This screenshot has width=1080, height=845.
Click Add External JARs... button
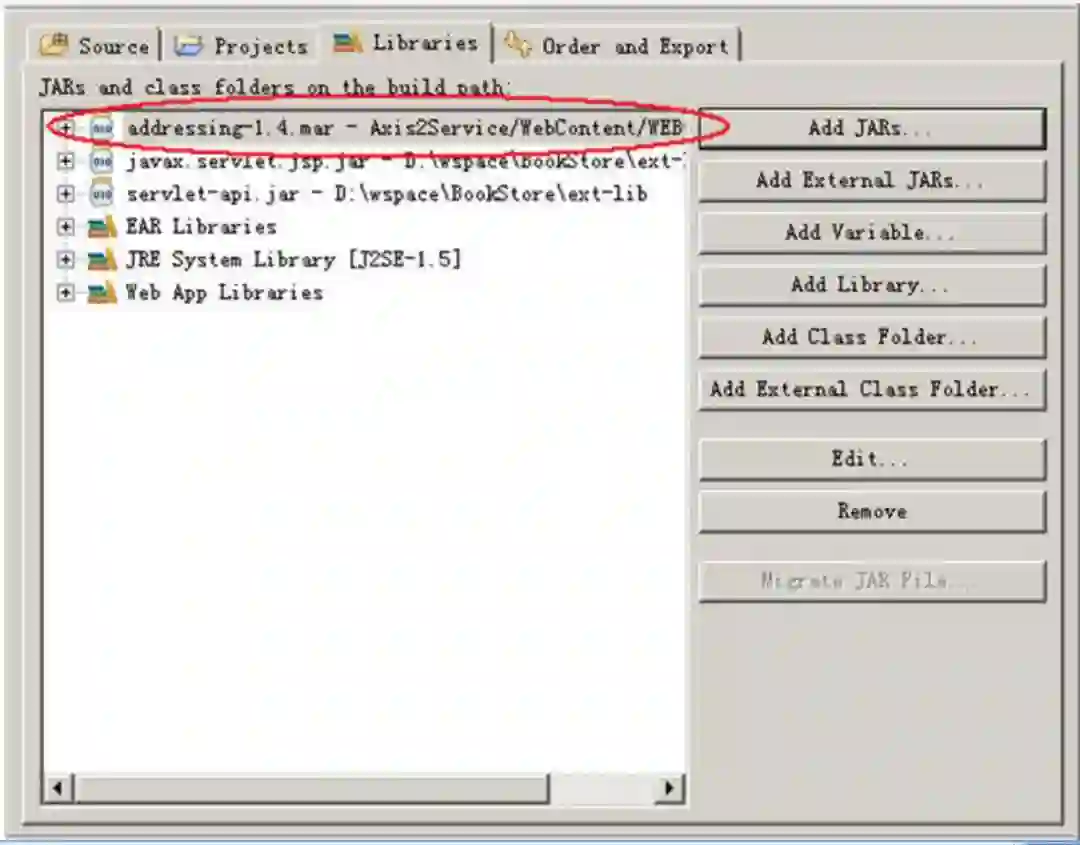point(872,180)
